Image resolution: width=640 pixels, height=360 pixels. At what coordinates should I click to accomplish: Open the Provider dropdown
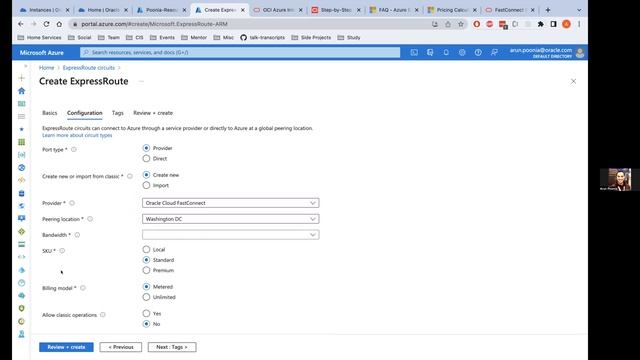[x=231, y=203]
